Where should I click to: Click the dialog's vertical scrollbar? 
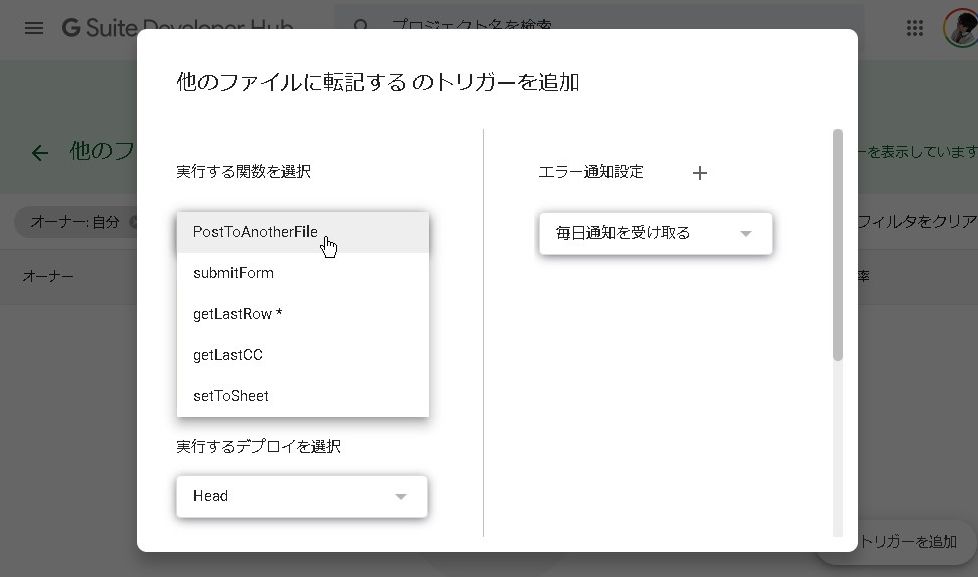[x=838, y=245]
